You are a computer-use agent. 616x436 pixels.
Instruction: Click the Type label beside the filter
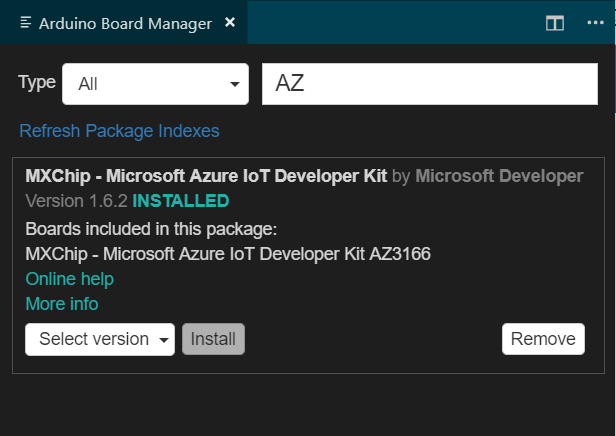coord(38,82)
